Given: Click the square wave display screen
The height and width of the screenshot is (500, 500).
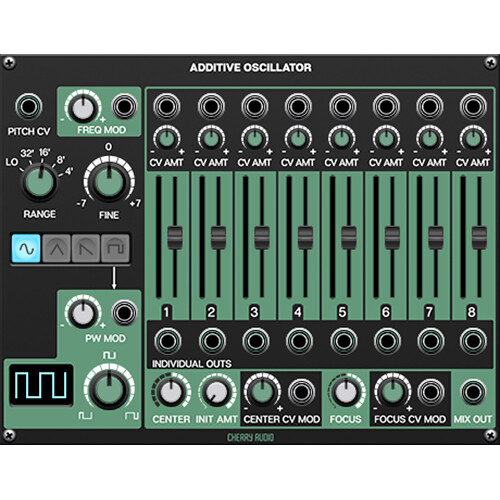Looking at the screenshot, I should [x=41, y=385].
